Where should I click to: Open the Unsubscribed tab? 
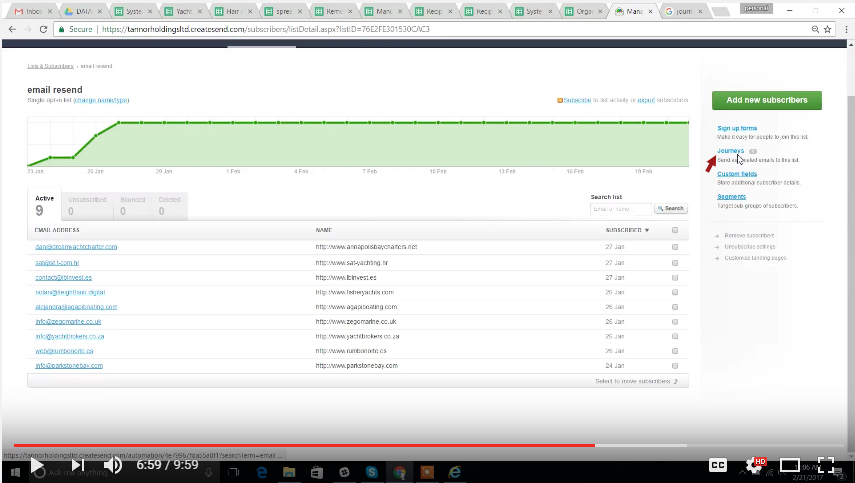[86, 206]
